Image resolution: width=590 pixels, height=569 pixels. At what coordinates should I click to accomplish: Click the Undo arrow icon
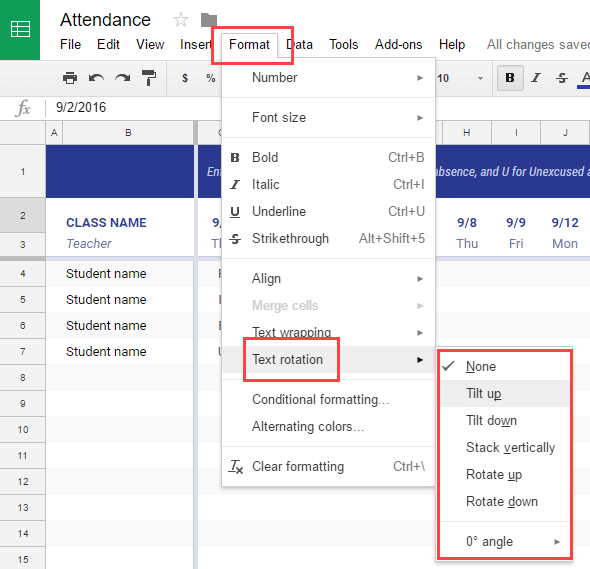pos(96,78)
